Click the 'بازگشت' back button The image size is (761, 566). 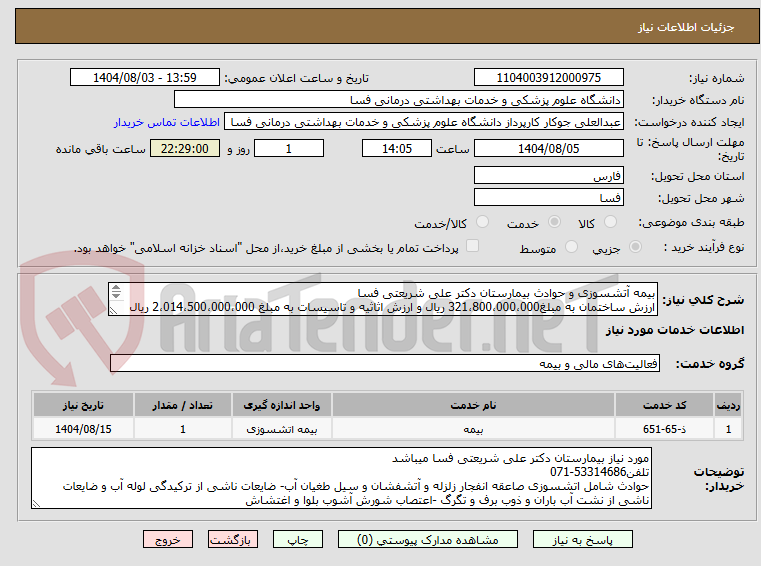233,539
